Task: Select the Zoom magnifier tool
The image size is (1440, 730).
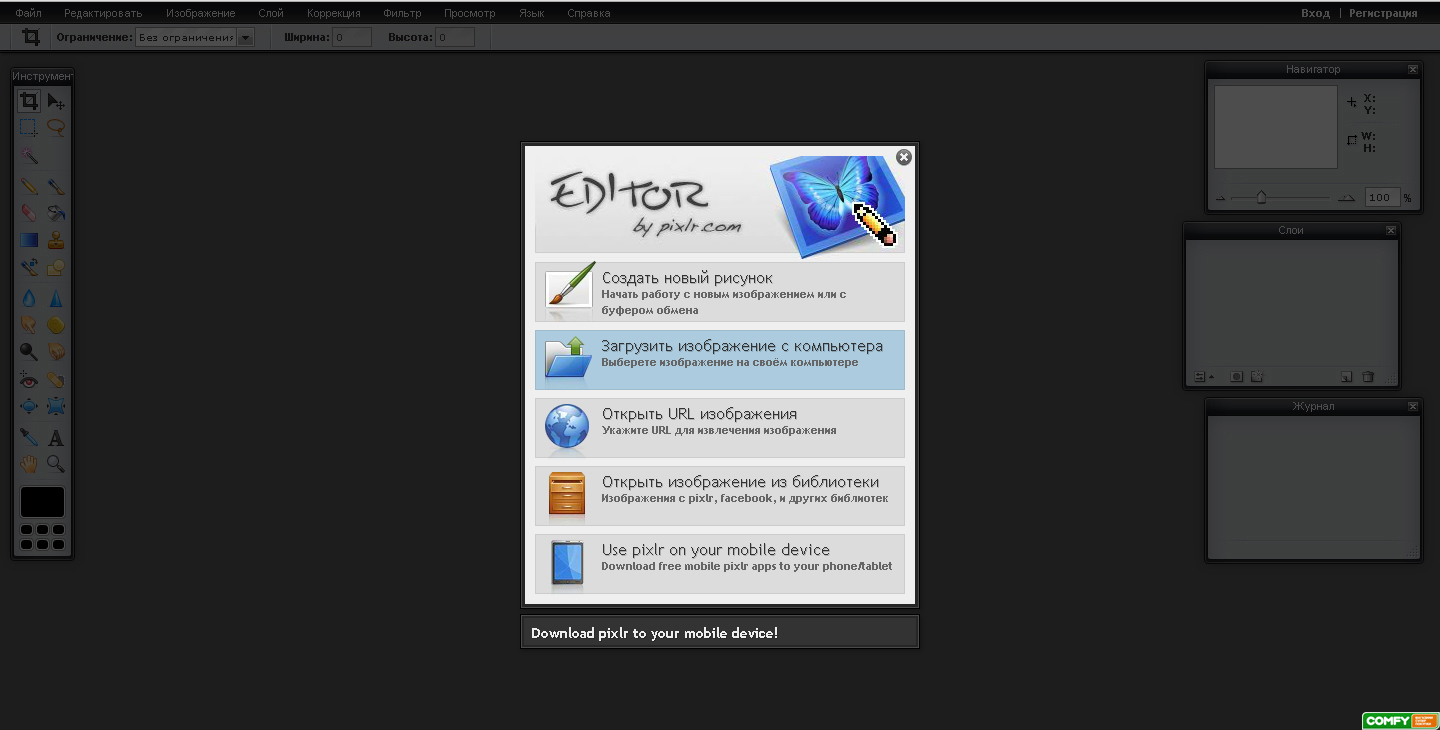Action: point(56,464)
